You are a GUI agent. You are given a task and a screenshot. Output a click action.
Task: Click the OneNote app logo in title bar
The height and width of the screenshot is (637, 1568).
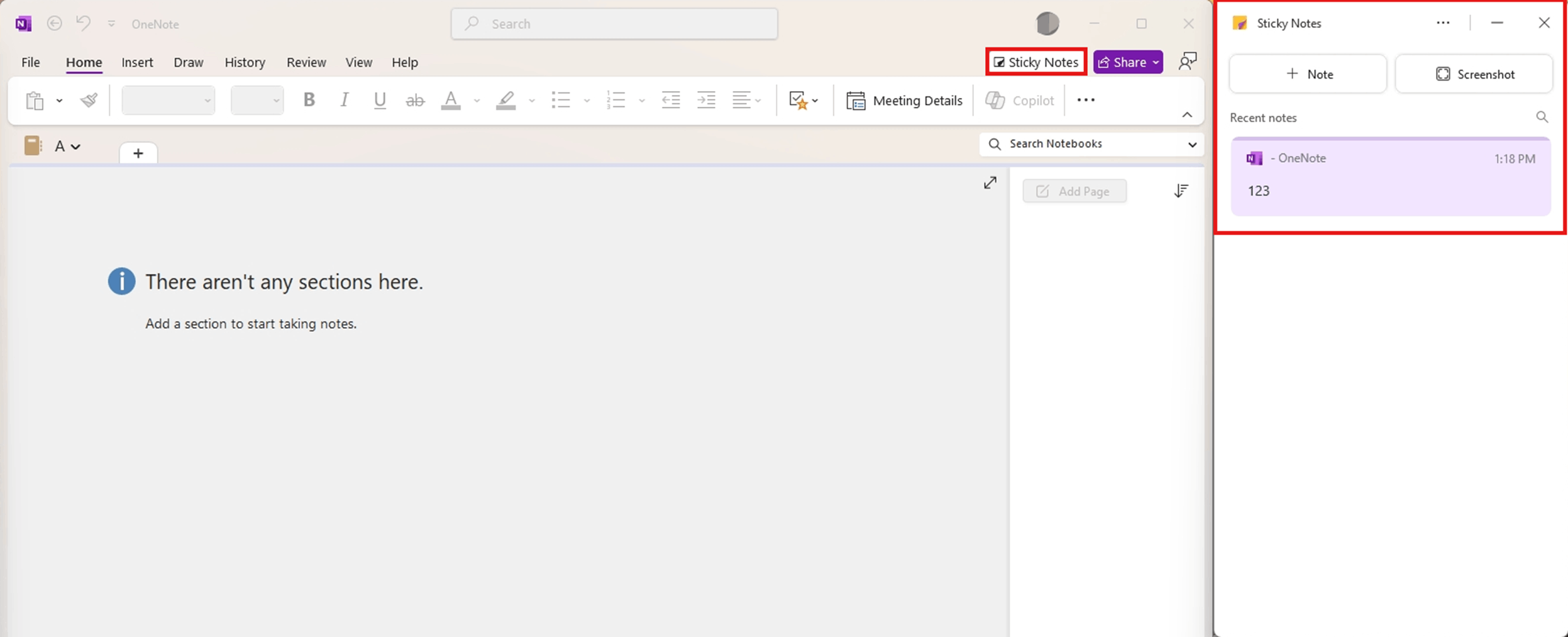click(x=23, y=24)
